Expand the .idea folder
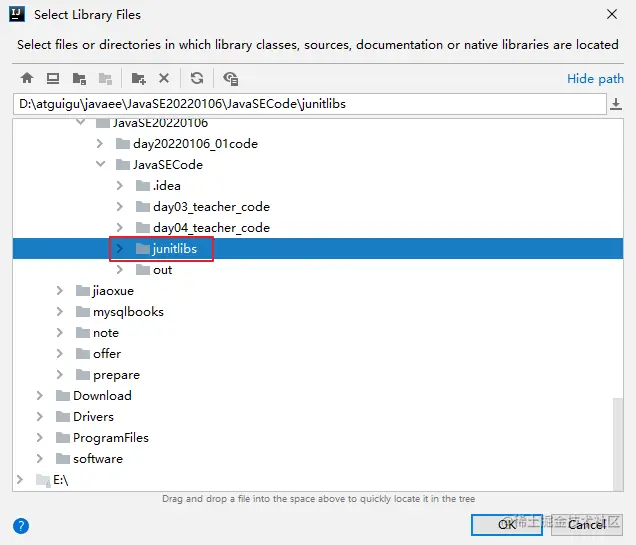The height and width of the screenshot is (545, 636). pyautogui.click(x=120, y=186)
